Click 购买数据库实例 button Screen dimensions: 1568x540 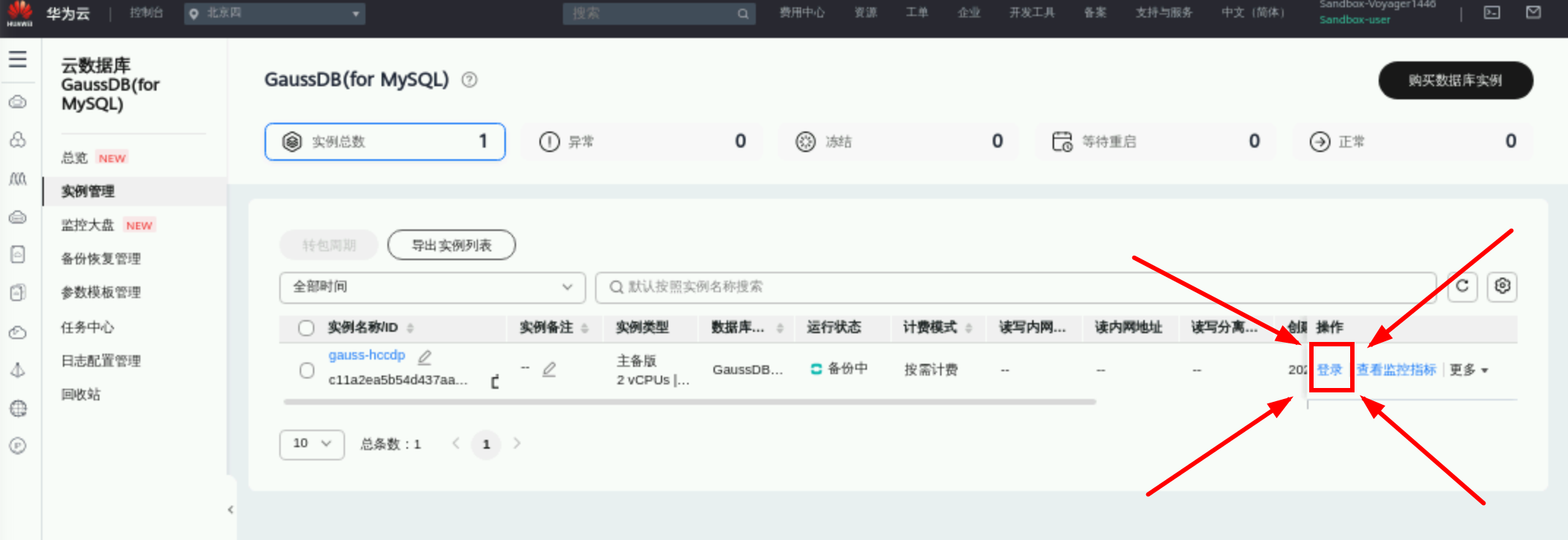[1455, 80]
